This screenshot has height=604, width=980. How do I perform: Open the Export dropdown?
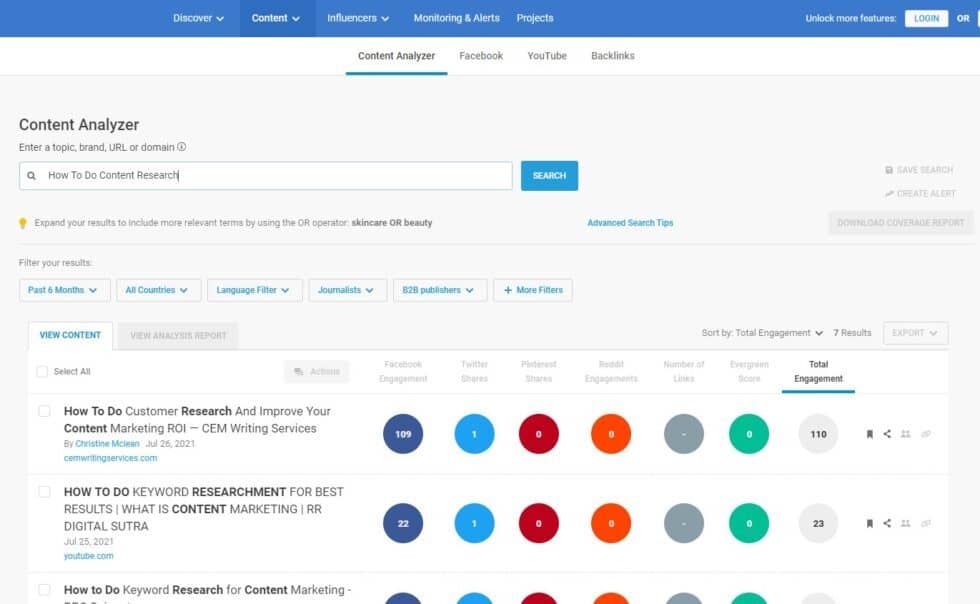click(916, 333)
